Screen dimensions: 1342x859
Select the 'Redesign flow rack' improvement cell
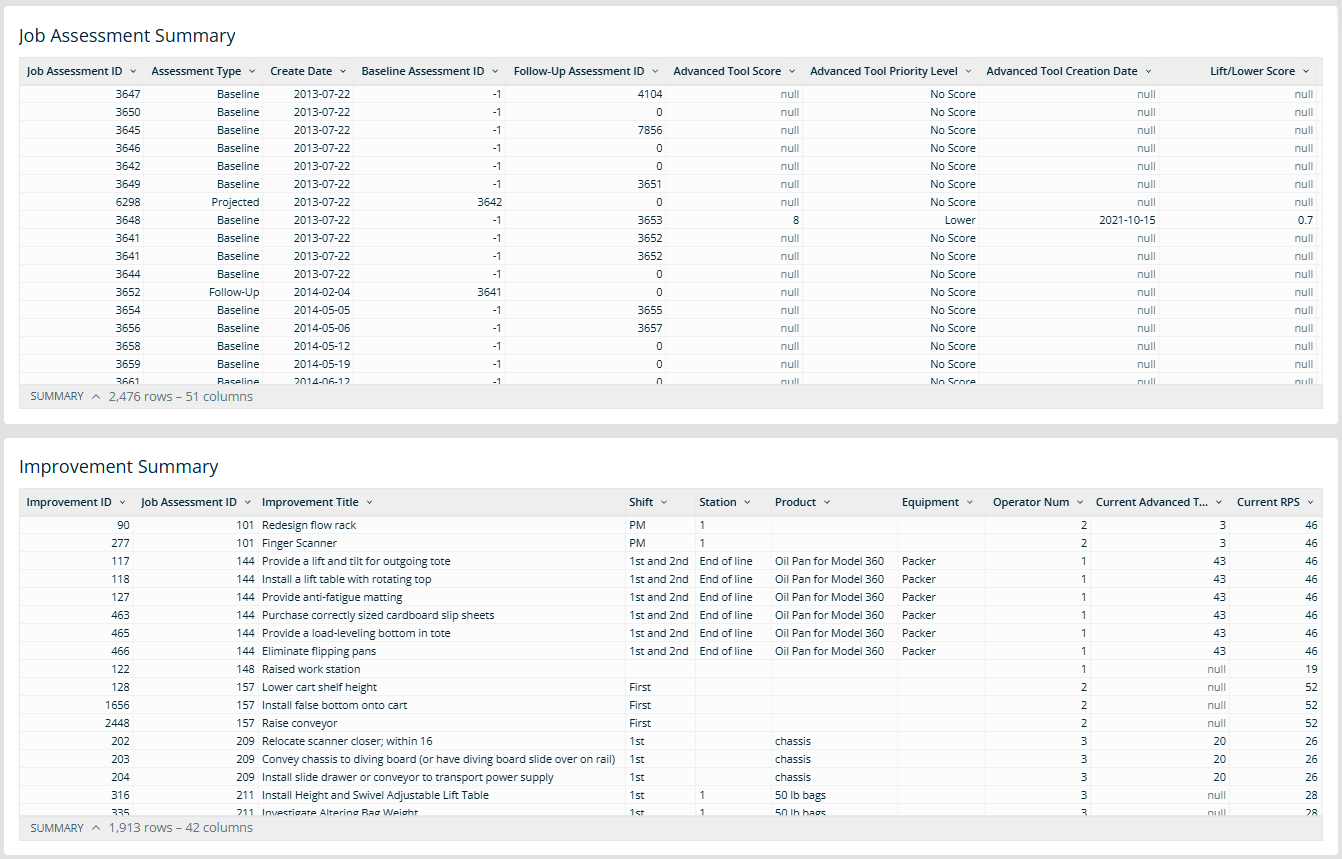click(309, 525)
